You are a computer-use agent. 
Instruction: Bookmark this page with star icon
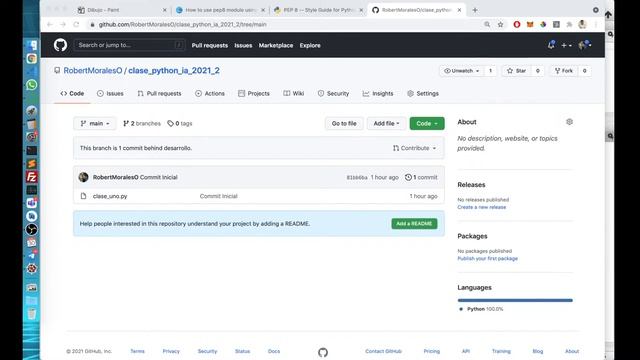(x=500, y=24)
